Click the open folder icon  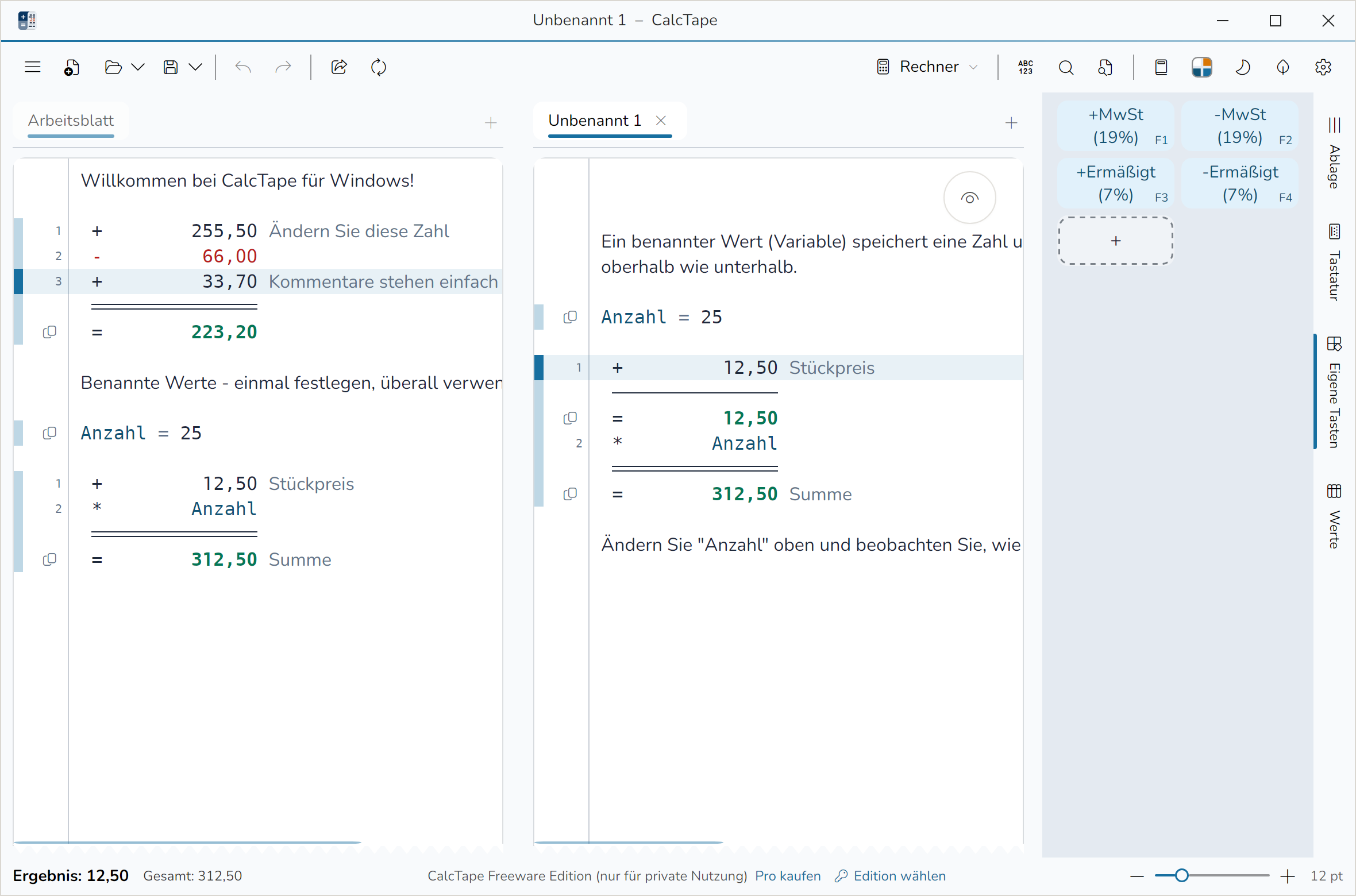[113, 67]
